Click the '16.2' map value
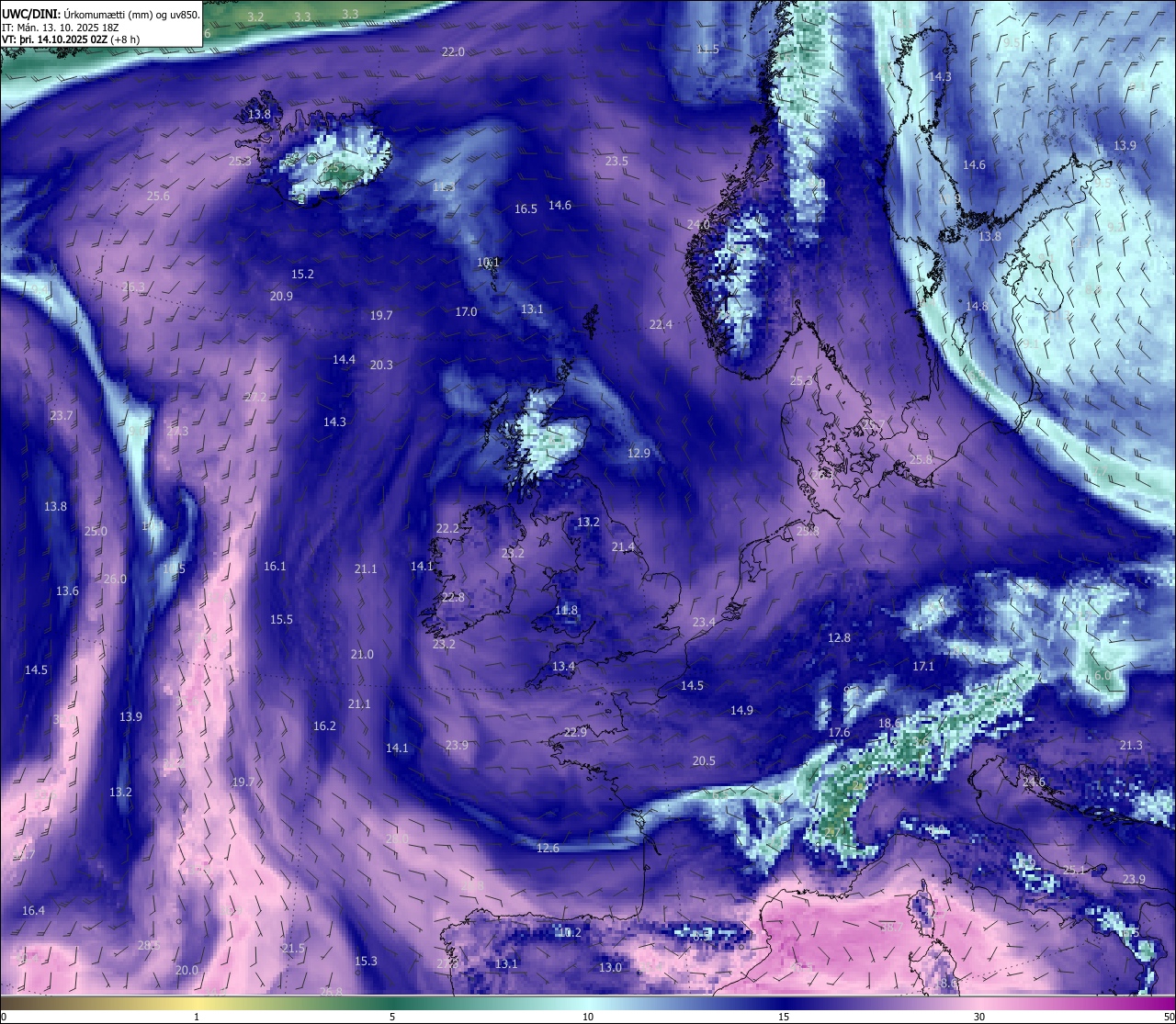Viewport: 1176px width, 1024px height. click(x=324, y=726)
